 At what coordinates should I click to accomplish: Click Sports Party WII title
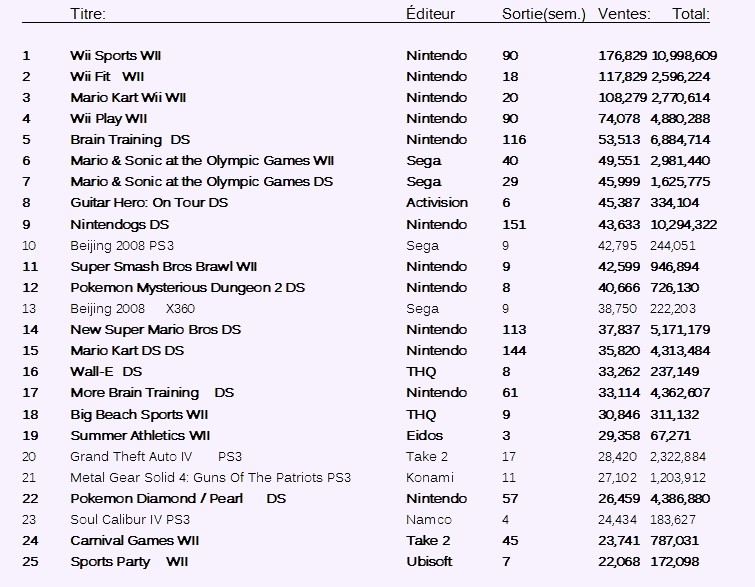click(129, 562)
